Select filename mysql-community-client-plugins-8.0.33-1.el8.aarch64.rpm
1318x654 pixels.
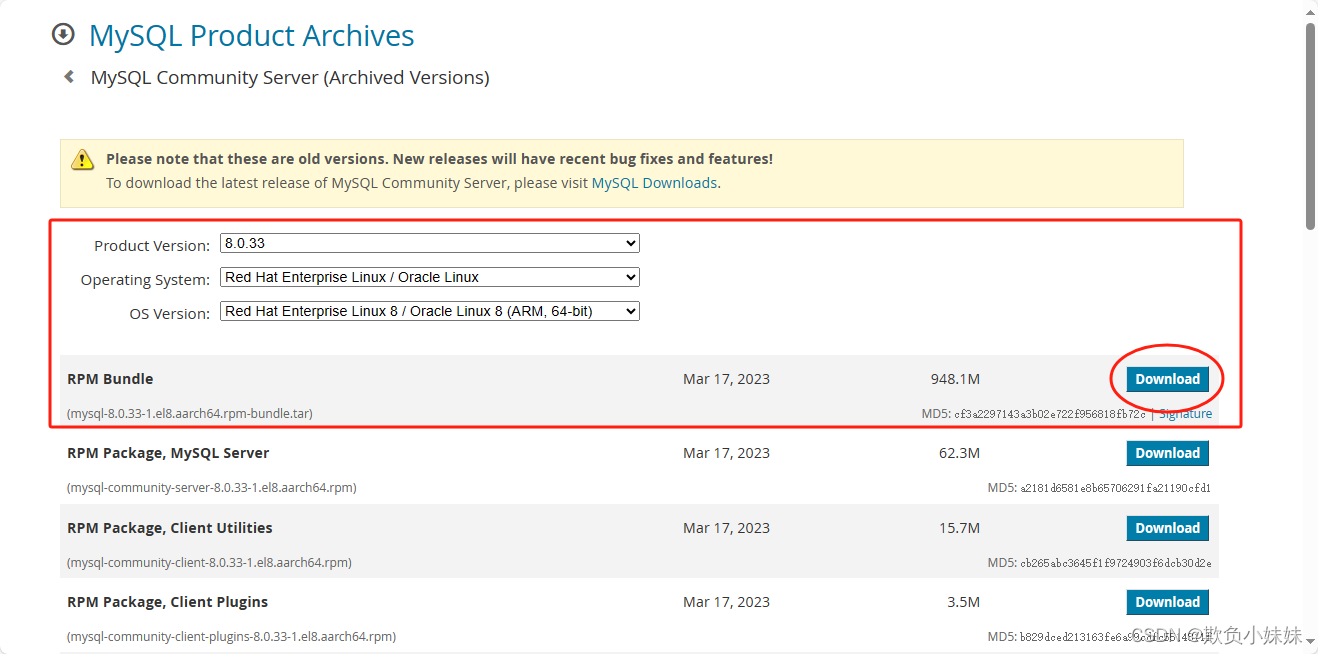(x=231, y=636)
